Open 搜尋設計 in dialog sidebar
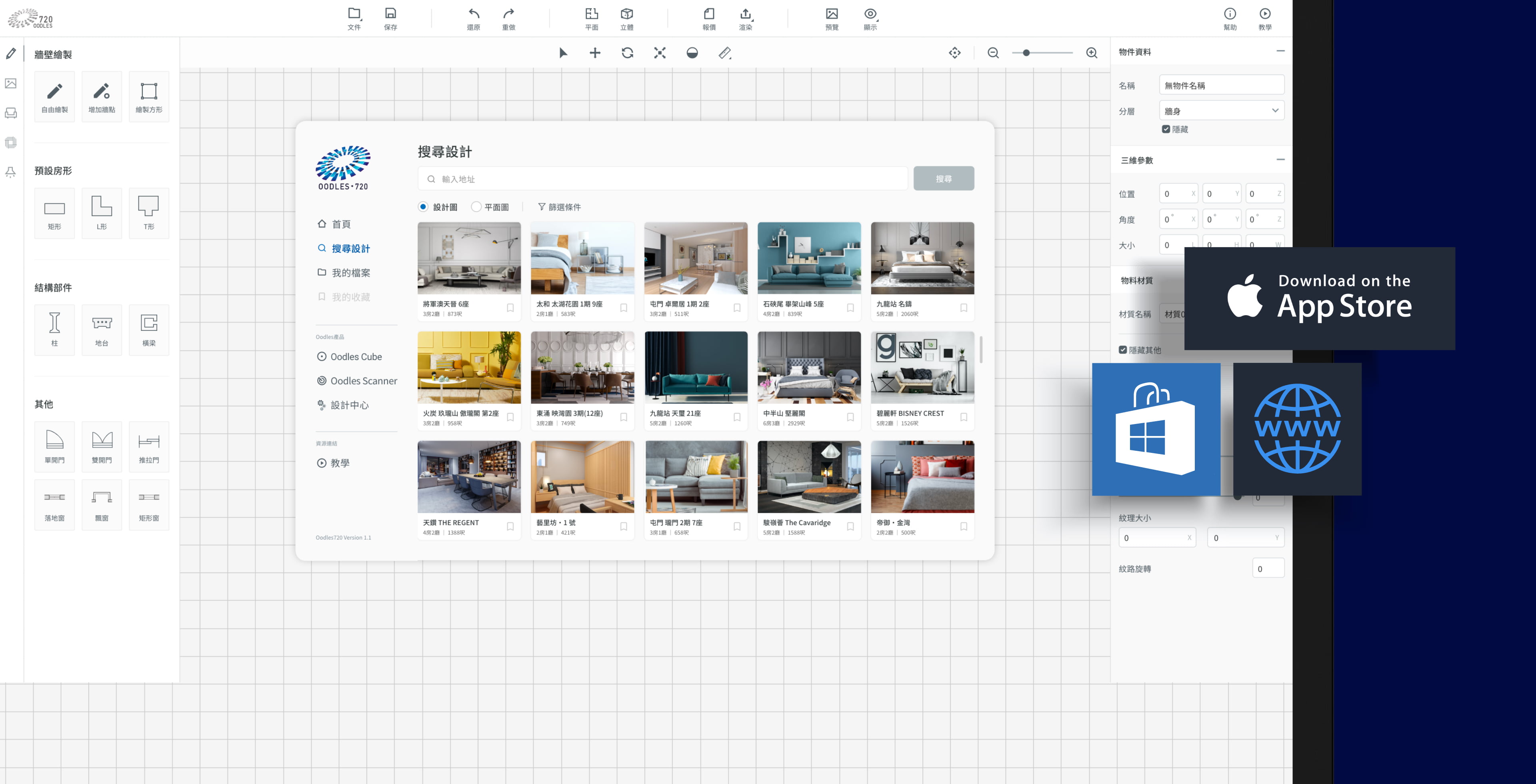Image resolution: width=1536 pixels, height=784 pixels. point(344,249)
